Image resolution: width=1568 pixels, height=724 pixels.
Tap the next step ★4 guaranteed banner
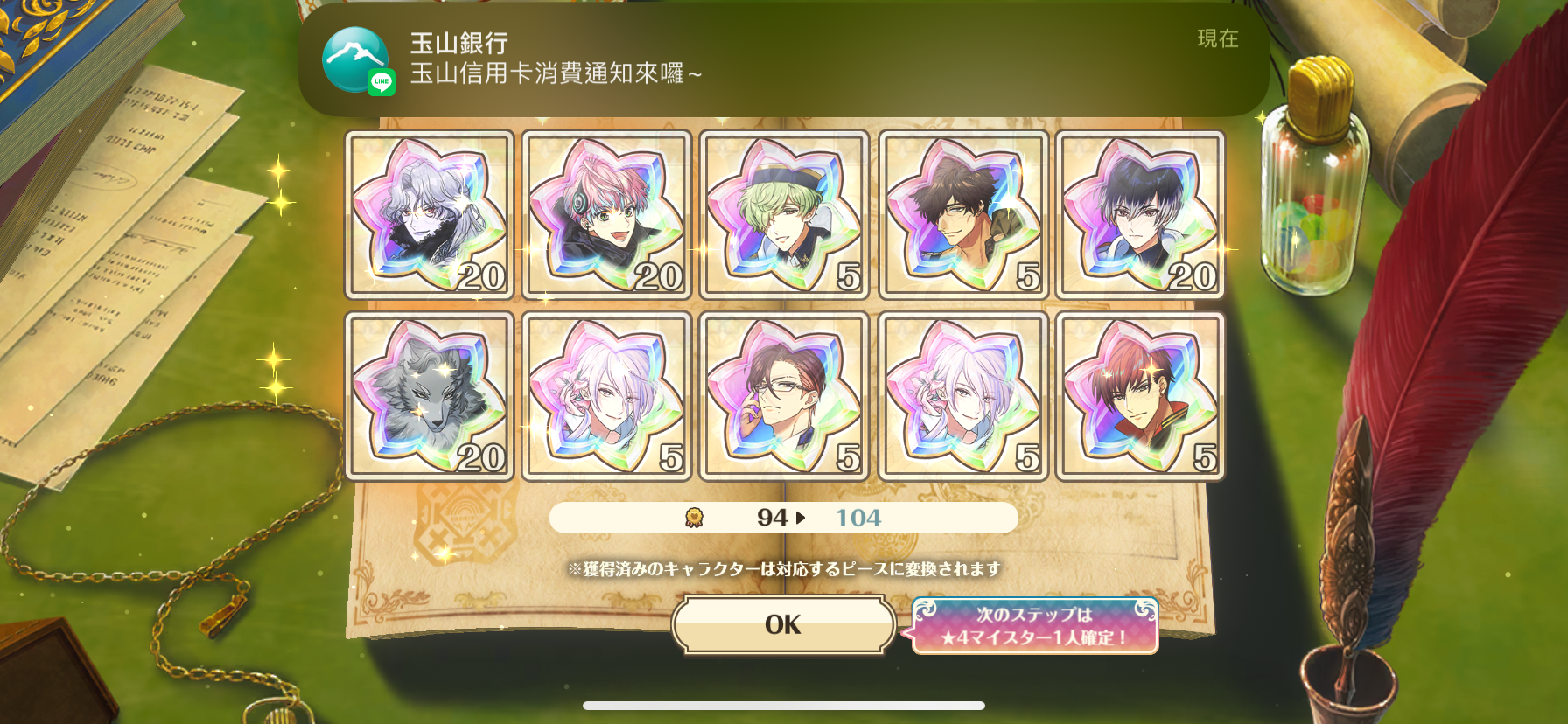pyautogui.click(x=1035, y=625)
